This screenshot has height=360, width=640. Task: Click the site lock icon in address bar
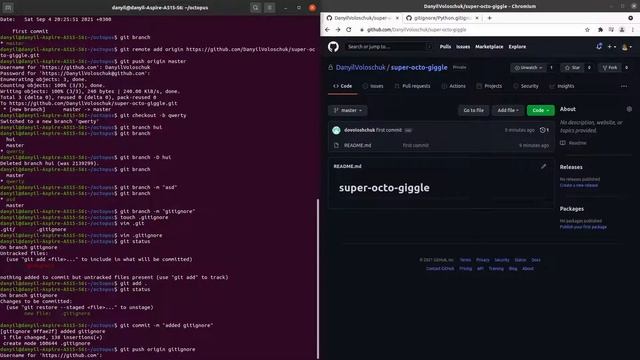pos(362,30)
